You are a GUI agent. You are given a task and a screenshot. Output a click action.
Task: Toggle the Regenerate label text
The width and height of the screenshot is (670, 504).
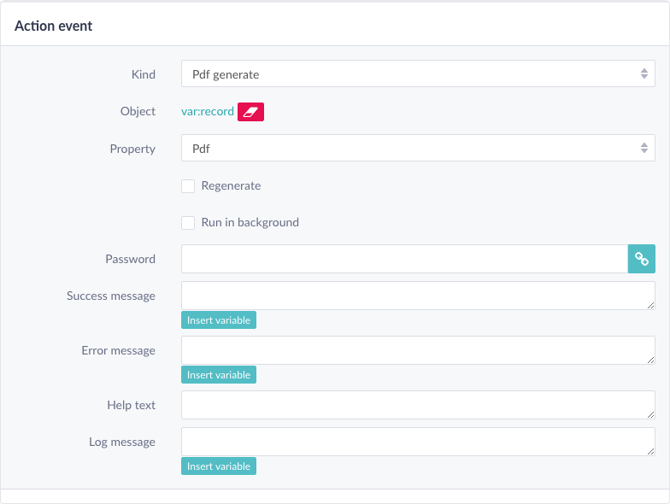click(x=231, y=186)
